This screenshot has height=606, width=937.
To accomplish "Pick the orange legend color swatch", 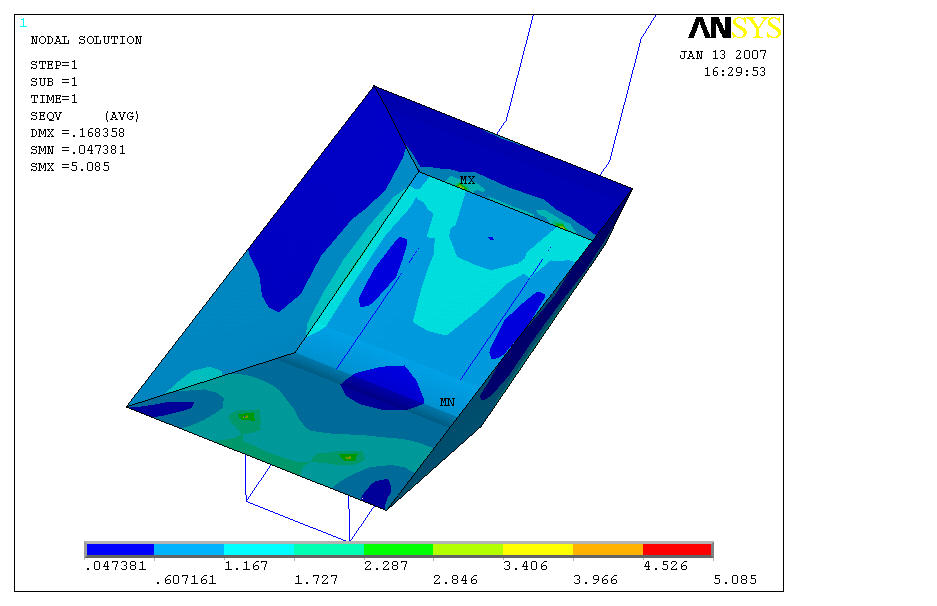I will tap(607, 549).
